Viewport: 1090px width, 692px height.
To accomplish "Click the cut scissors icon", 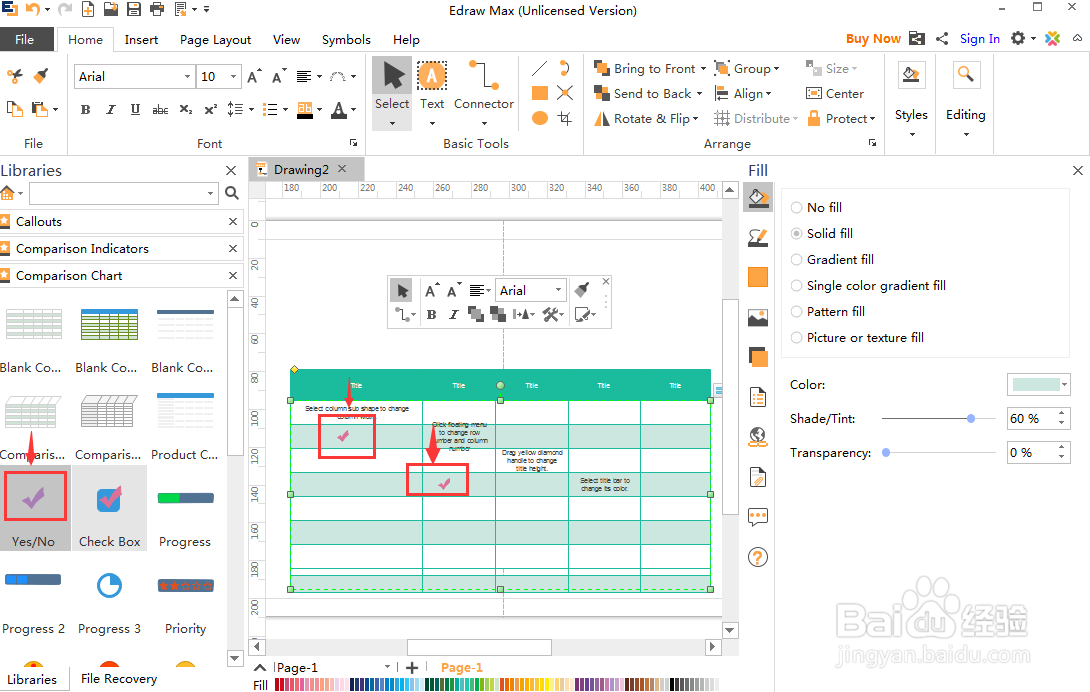I will (15, 75).
